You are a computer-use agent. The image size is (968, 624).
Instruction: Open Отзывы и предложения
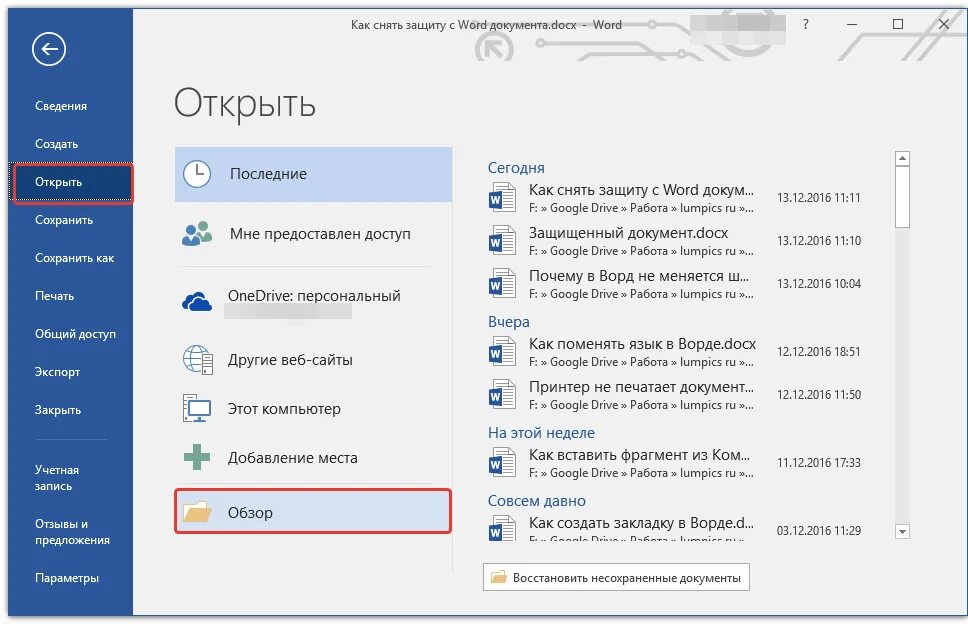(72, 531)
